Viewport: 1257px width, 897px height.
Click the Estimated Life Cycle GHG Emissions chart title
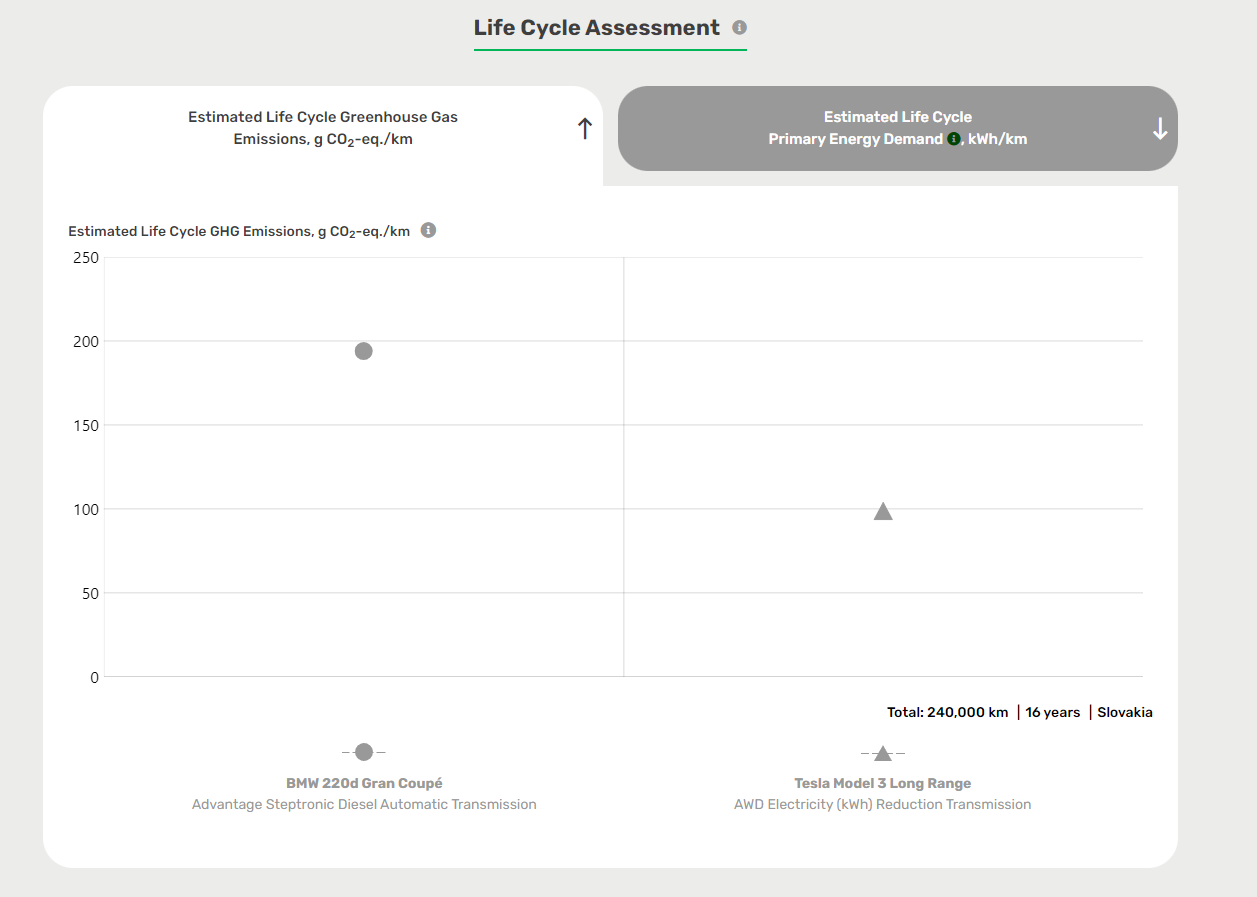(239, 231)
